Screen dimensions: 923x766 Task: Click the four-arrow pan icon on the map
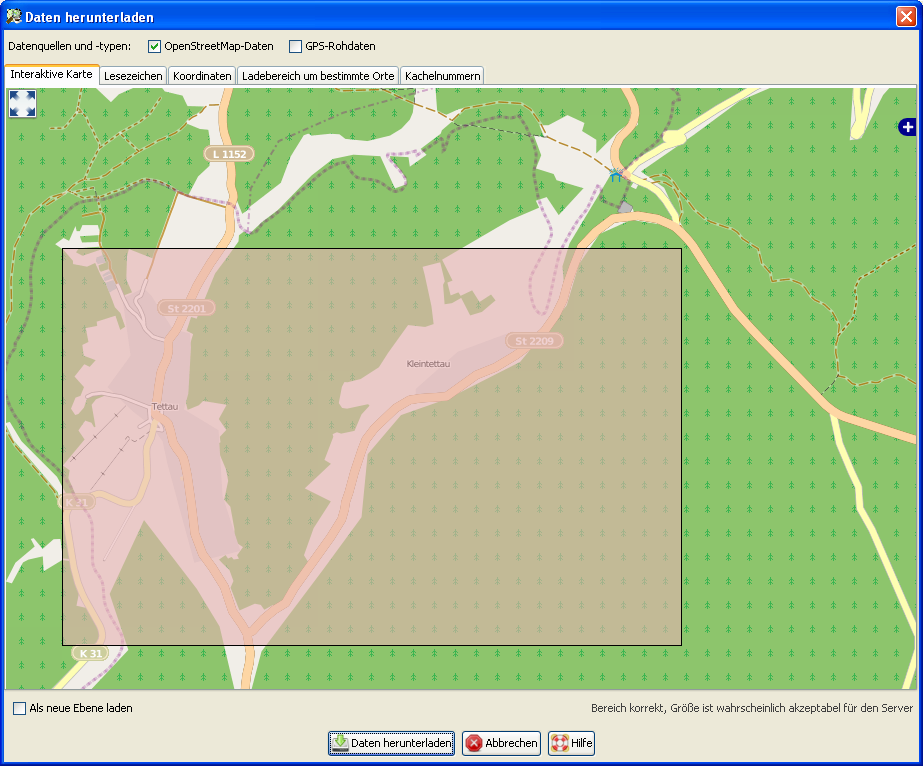coord(22,103)
